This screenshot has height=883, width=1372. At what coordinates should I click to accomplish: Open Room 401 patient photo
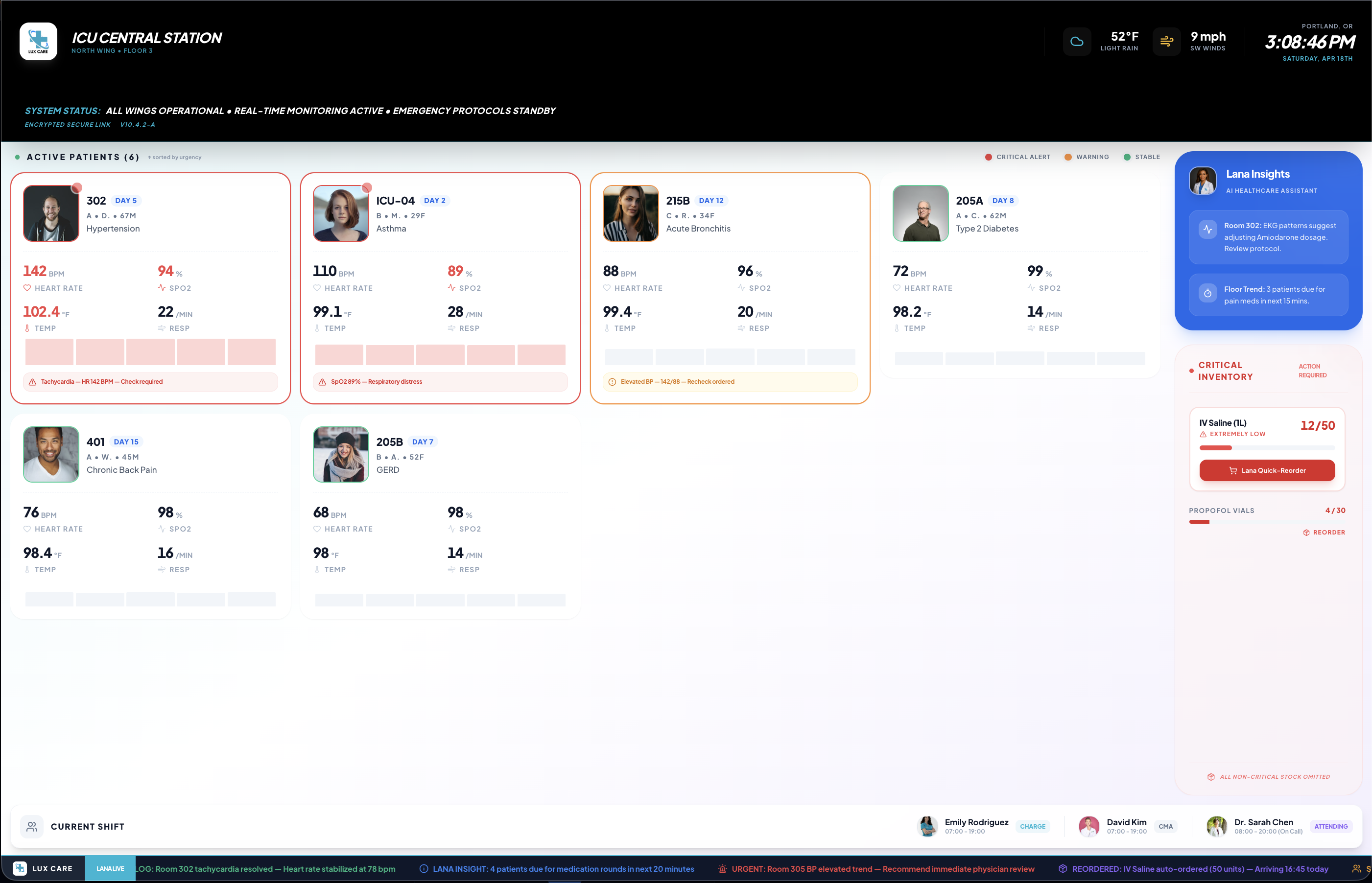(x=51, y=455)
